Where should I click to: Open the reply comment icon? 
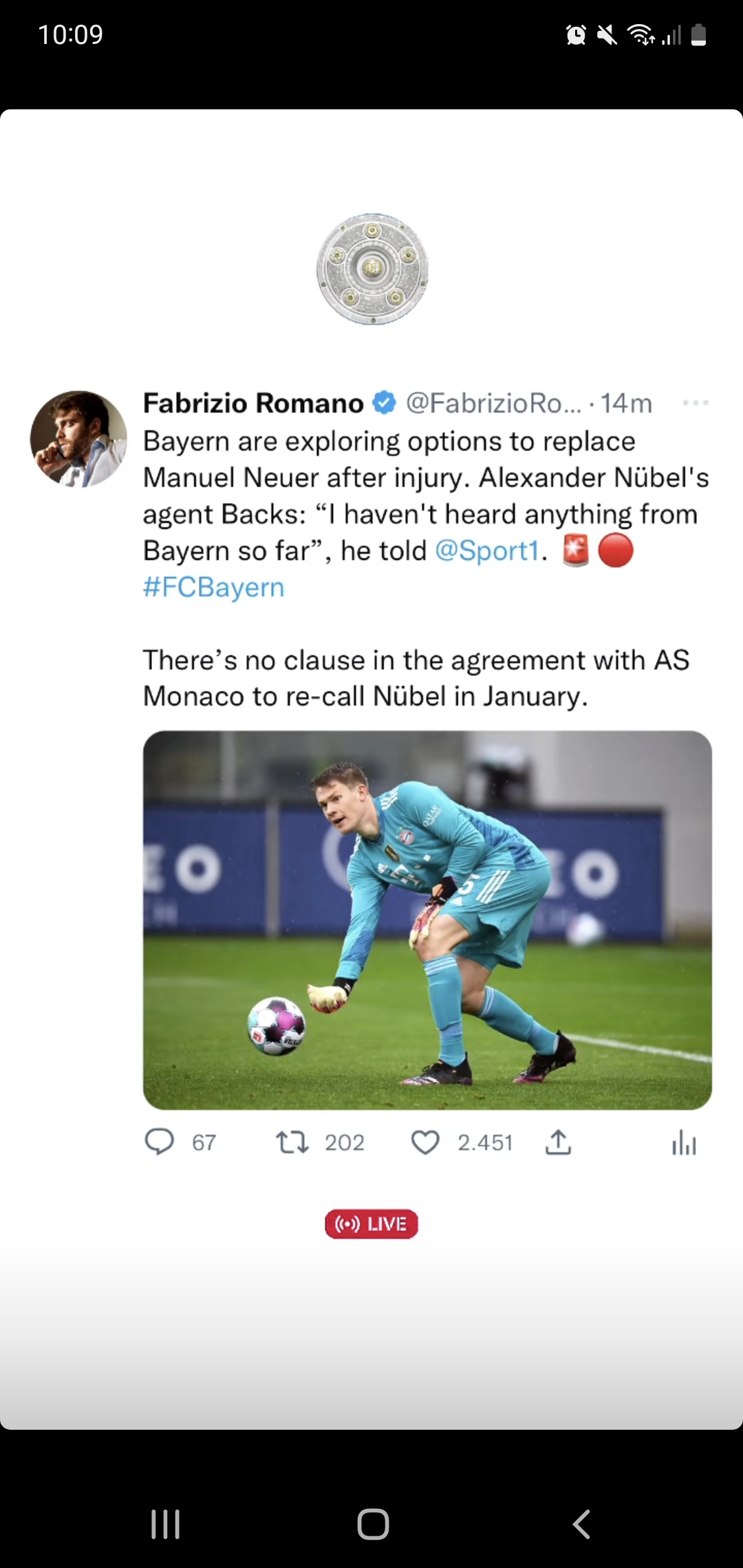160,1142
